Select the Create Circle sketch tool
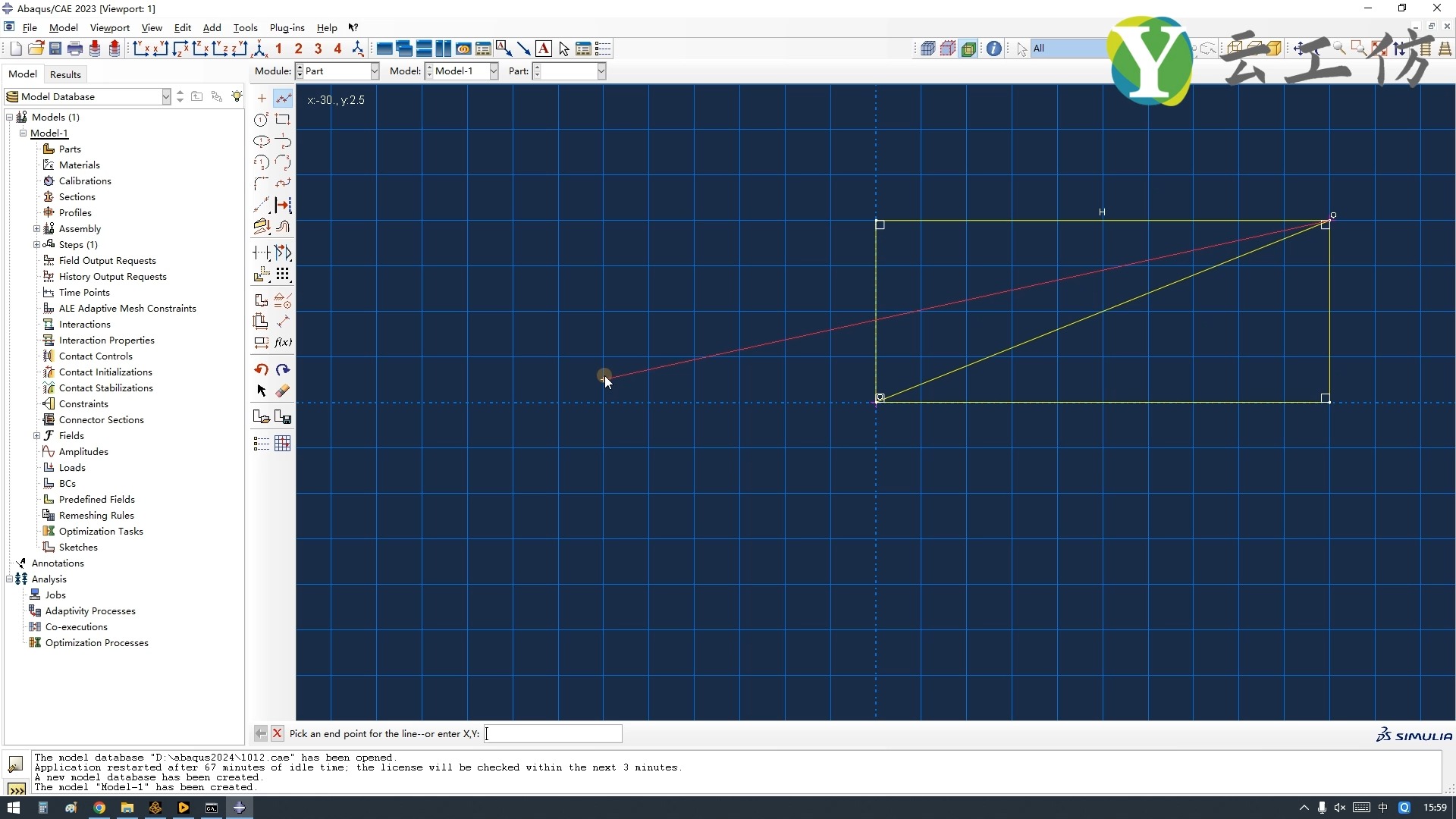This screenshot has width=1456, height=819. (261, 120)
